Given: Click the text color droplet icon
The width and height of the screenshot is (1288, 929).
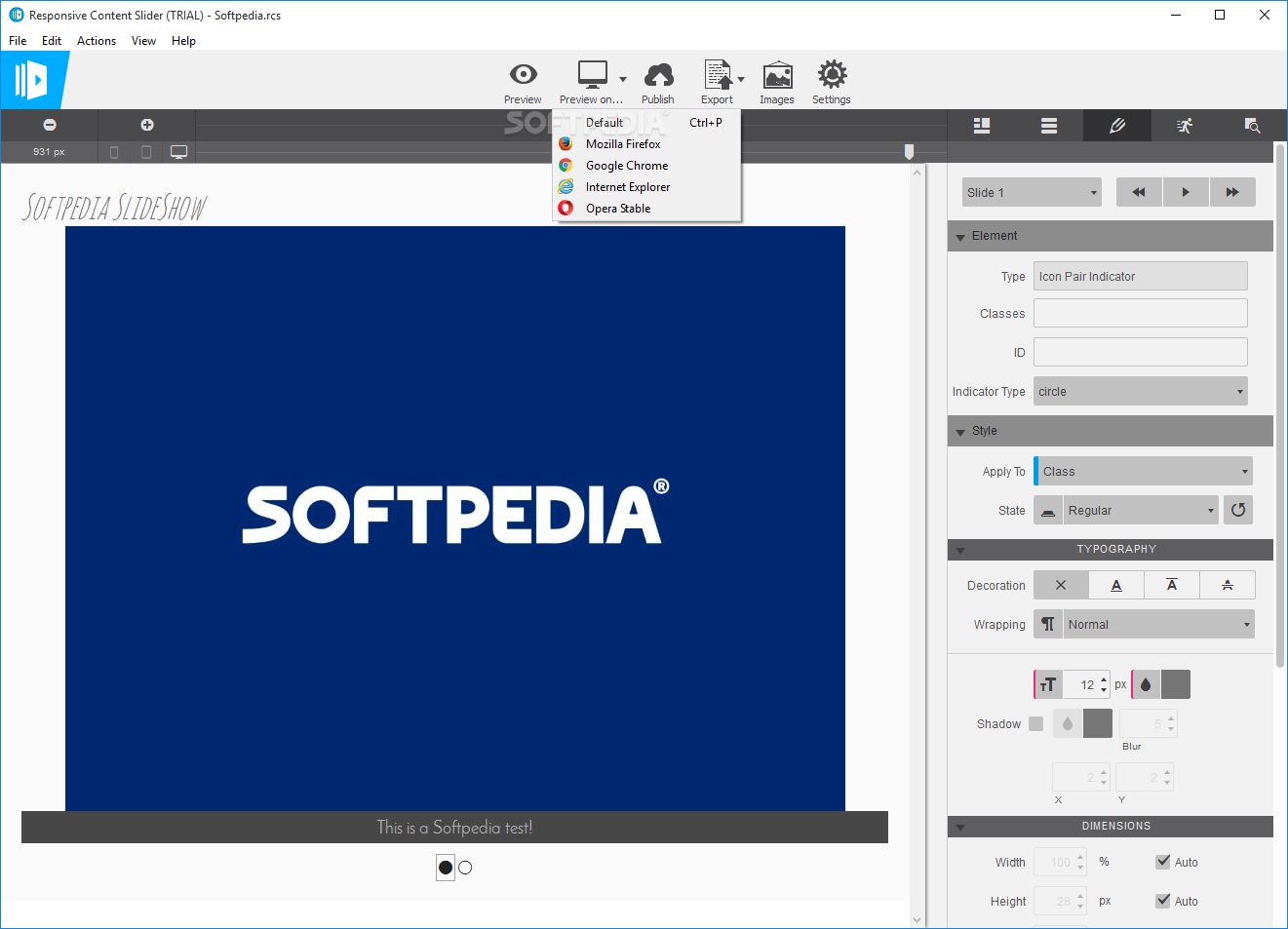Looking at the screenshot, I should [1146, 684].
